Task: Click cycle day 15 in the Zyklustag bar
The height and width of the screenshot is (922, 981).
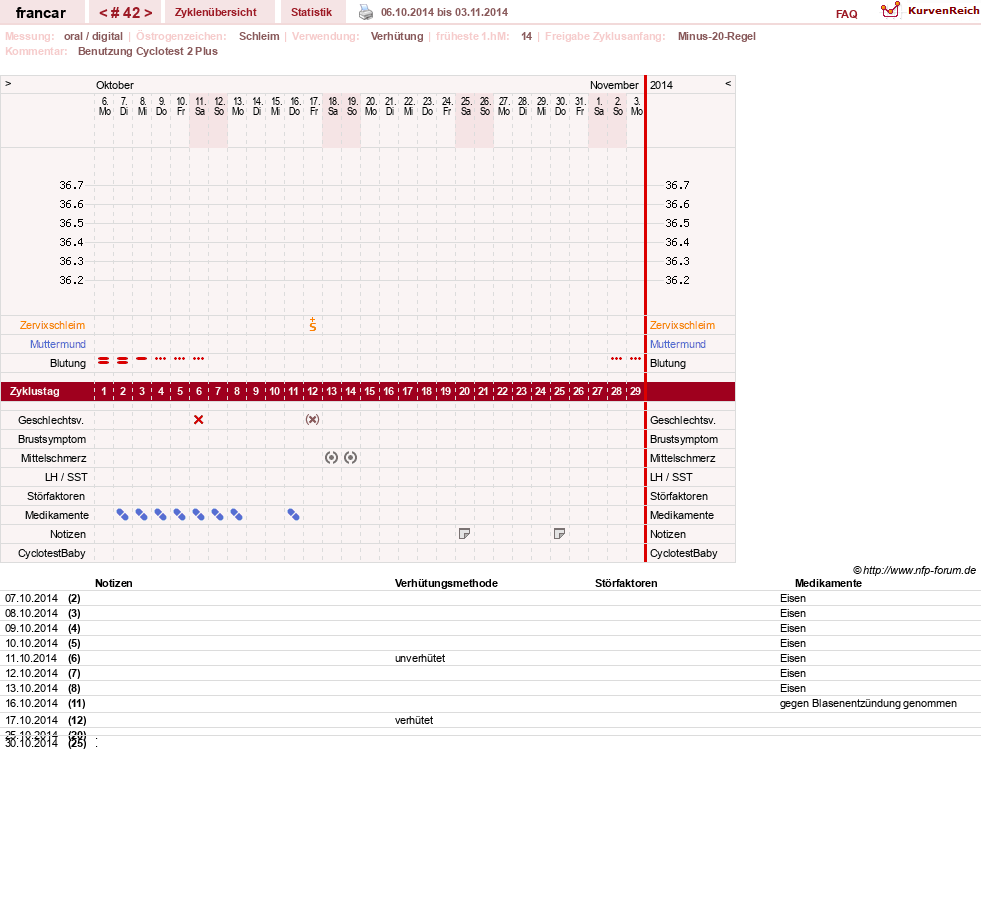Action: coord(370,391)
